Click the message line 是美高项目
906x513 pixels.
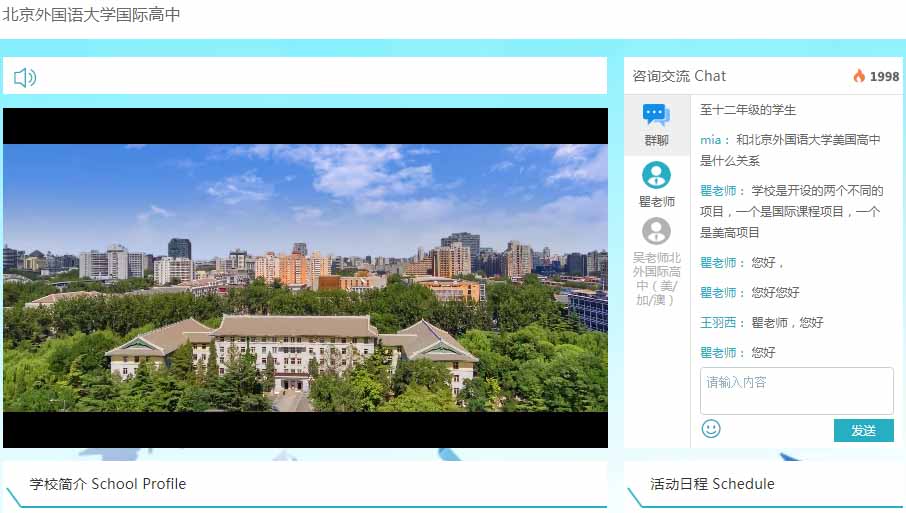pos(730,232)
